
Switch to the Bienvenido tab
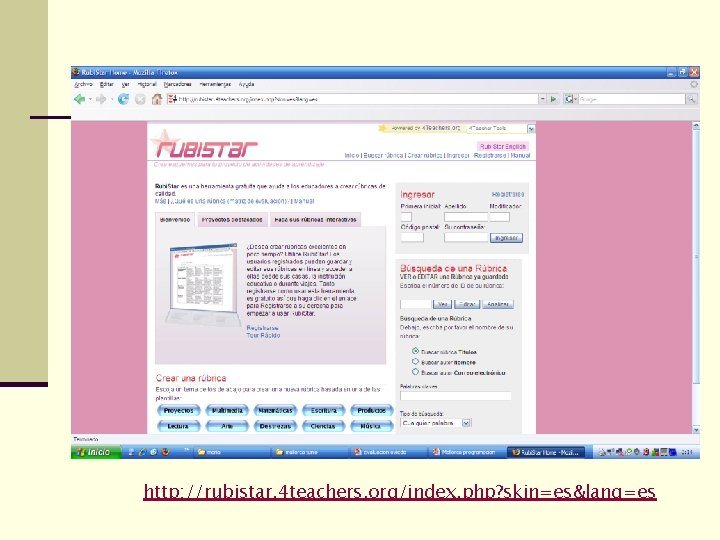(x=175, y=219)
